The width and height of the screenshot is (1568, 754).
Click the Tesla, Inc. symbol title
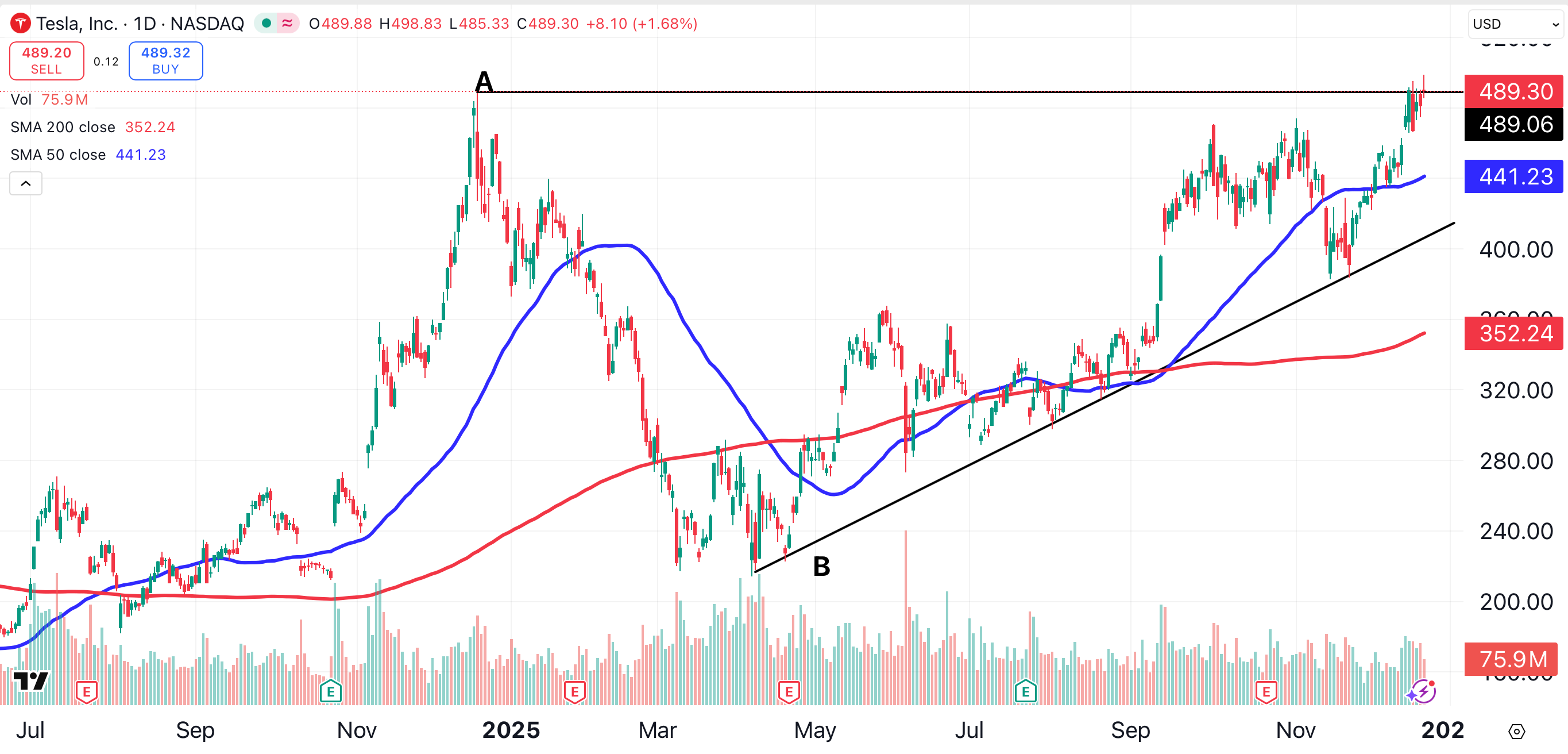coord(77,24)
